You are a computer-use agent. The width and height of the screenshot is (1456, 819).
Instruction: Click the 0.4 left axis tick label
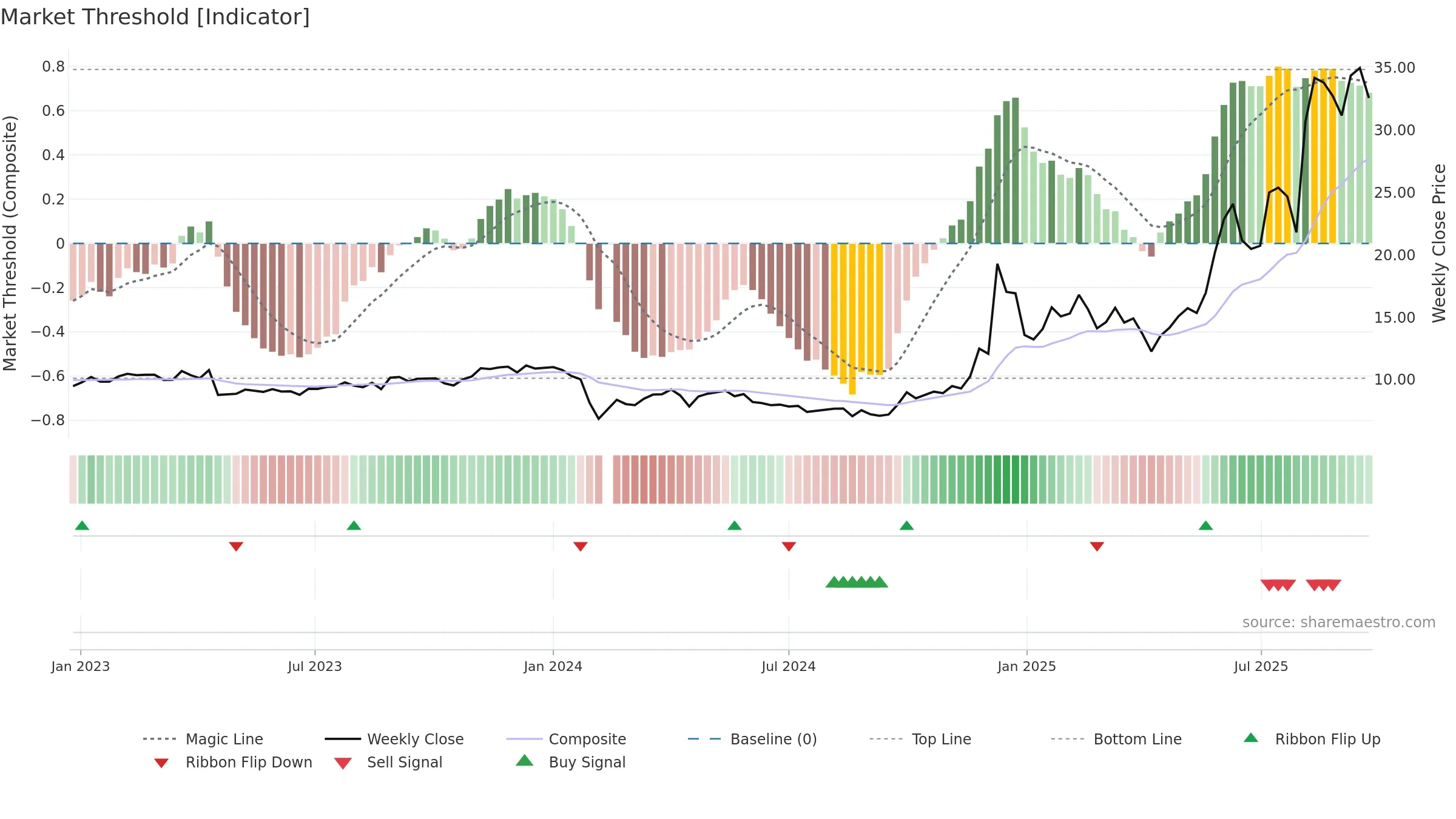pos(53,155)
